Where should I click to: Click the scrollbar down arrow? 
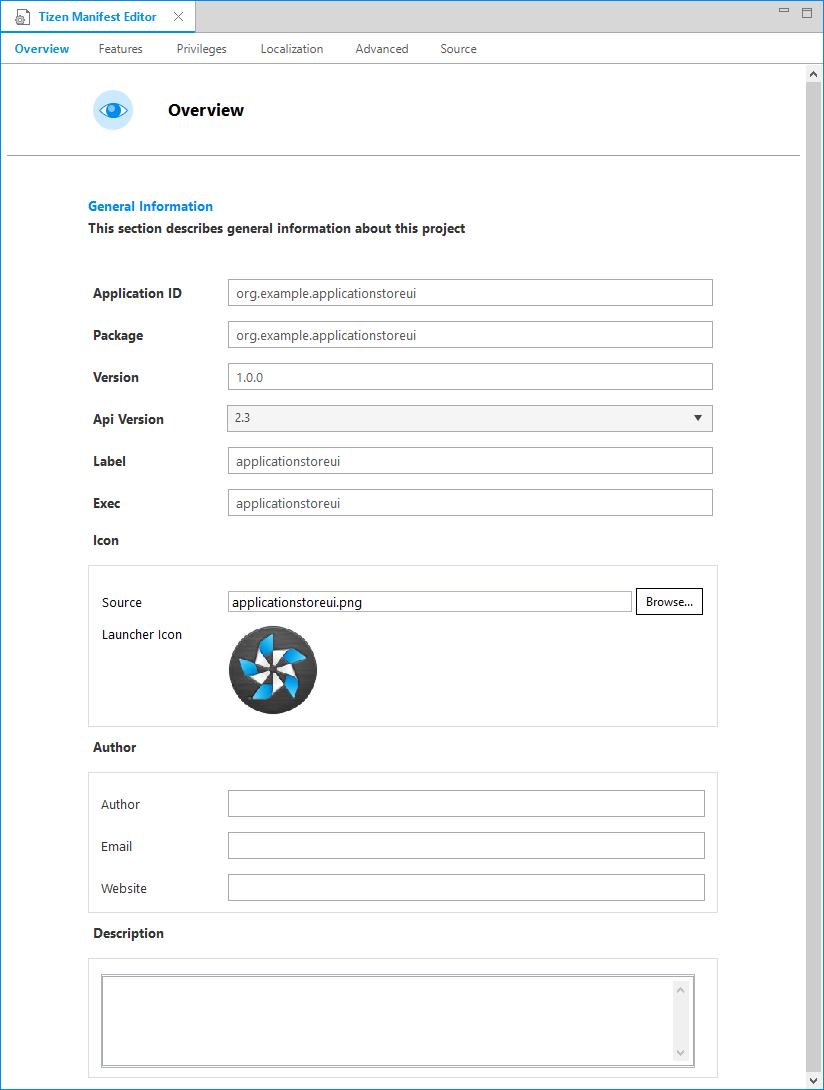point(813,1081)
